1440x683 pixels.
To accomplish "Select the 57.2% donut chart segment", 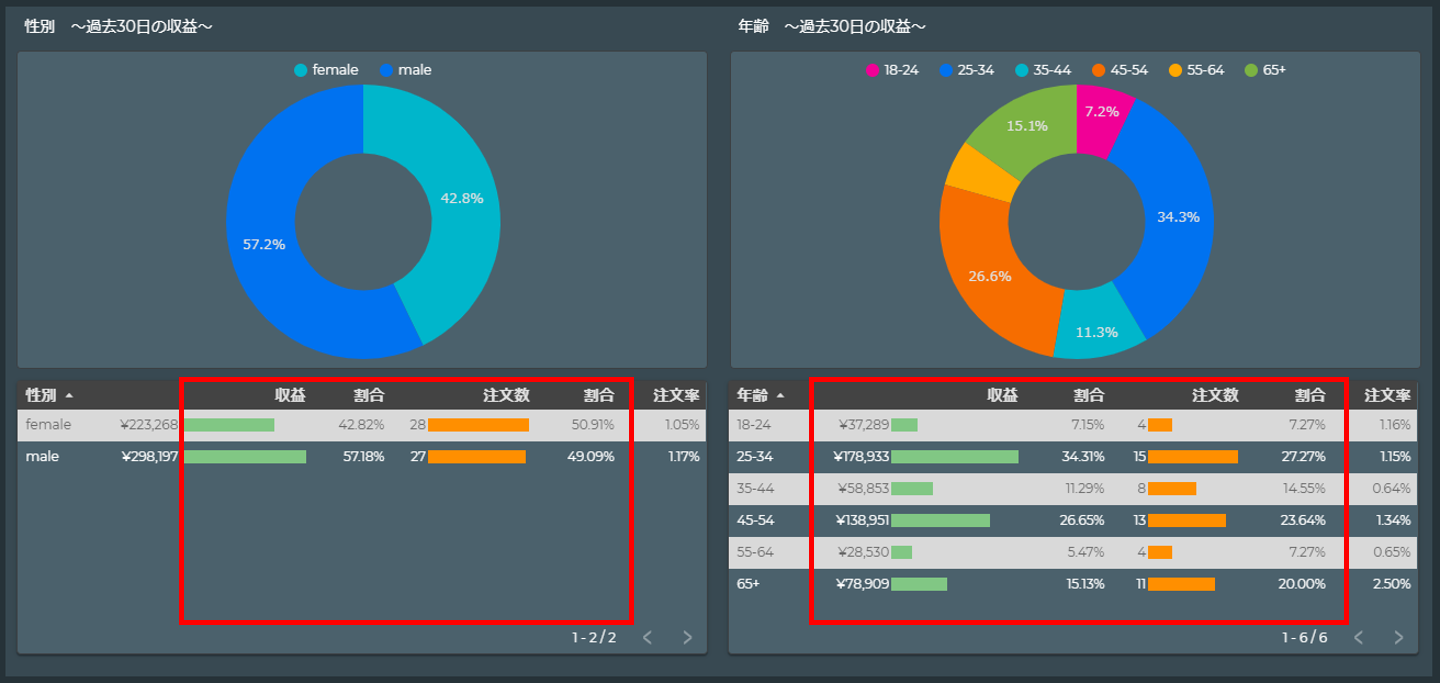I will pyautogui.click(x=265, y=243).
